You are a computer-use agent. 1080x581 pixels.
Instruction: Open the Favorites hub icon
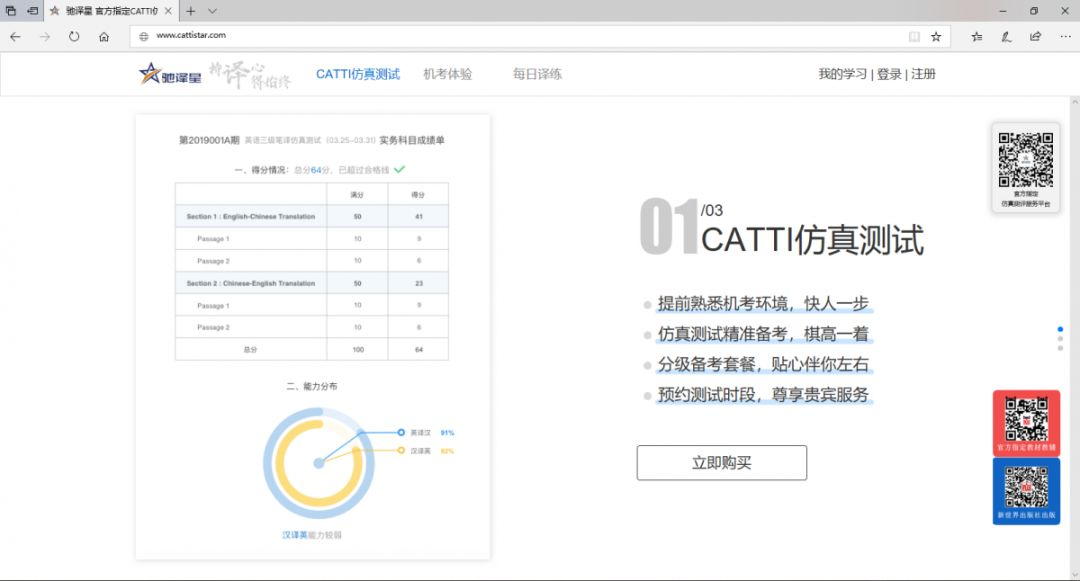click(x=977, y=36)
